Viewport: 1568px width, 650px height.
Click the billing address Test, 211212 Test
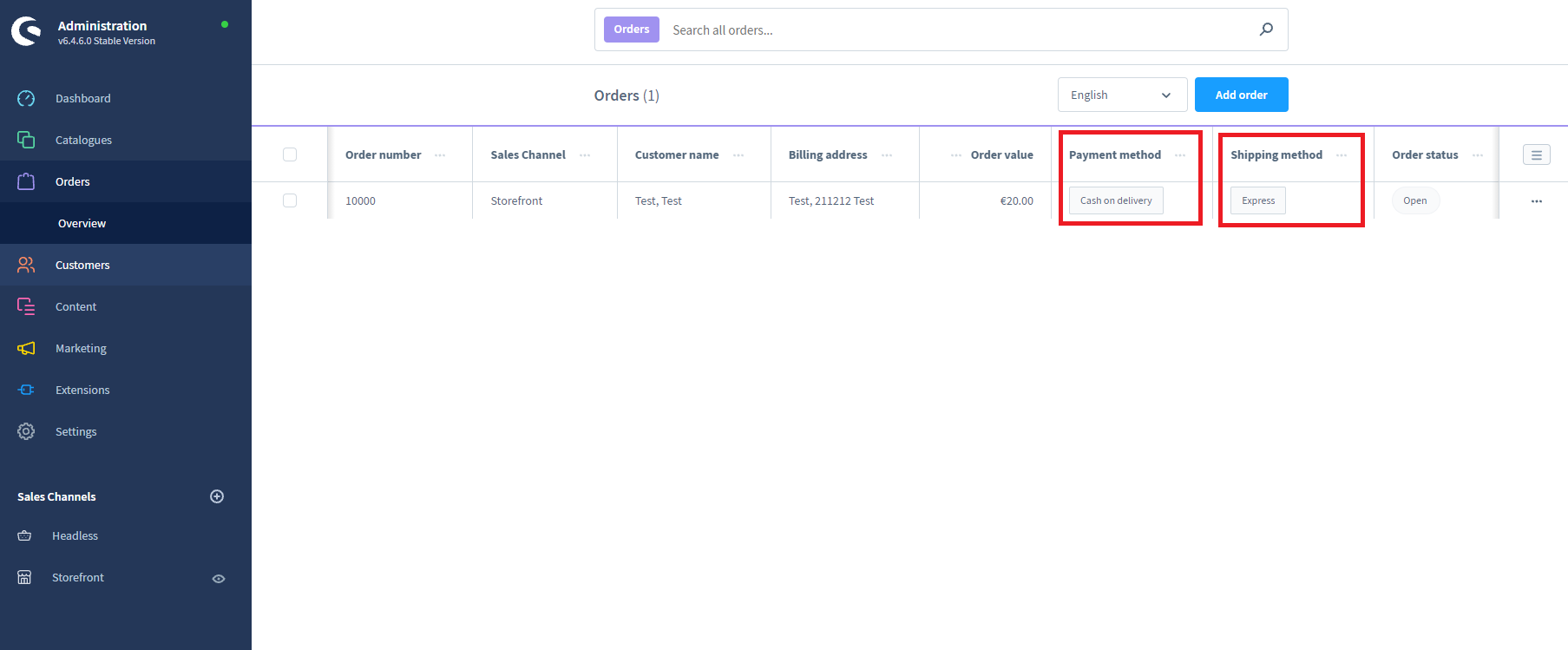tap(831, 200)
